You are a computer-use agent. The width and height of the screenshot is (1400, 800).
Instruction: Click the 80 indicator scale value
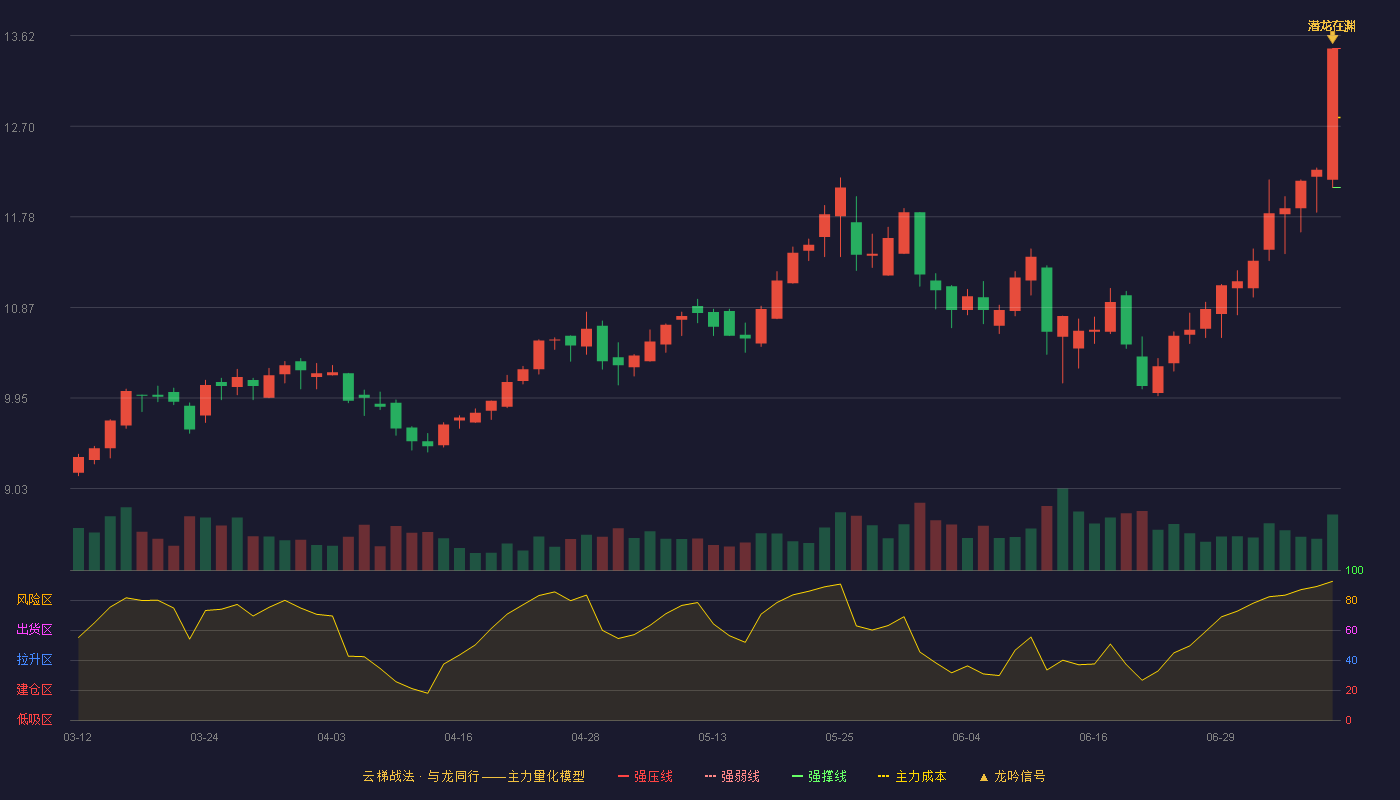pos(1351,600)
